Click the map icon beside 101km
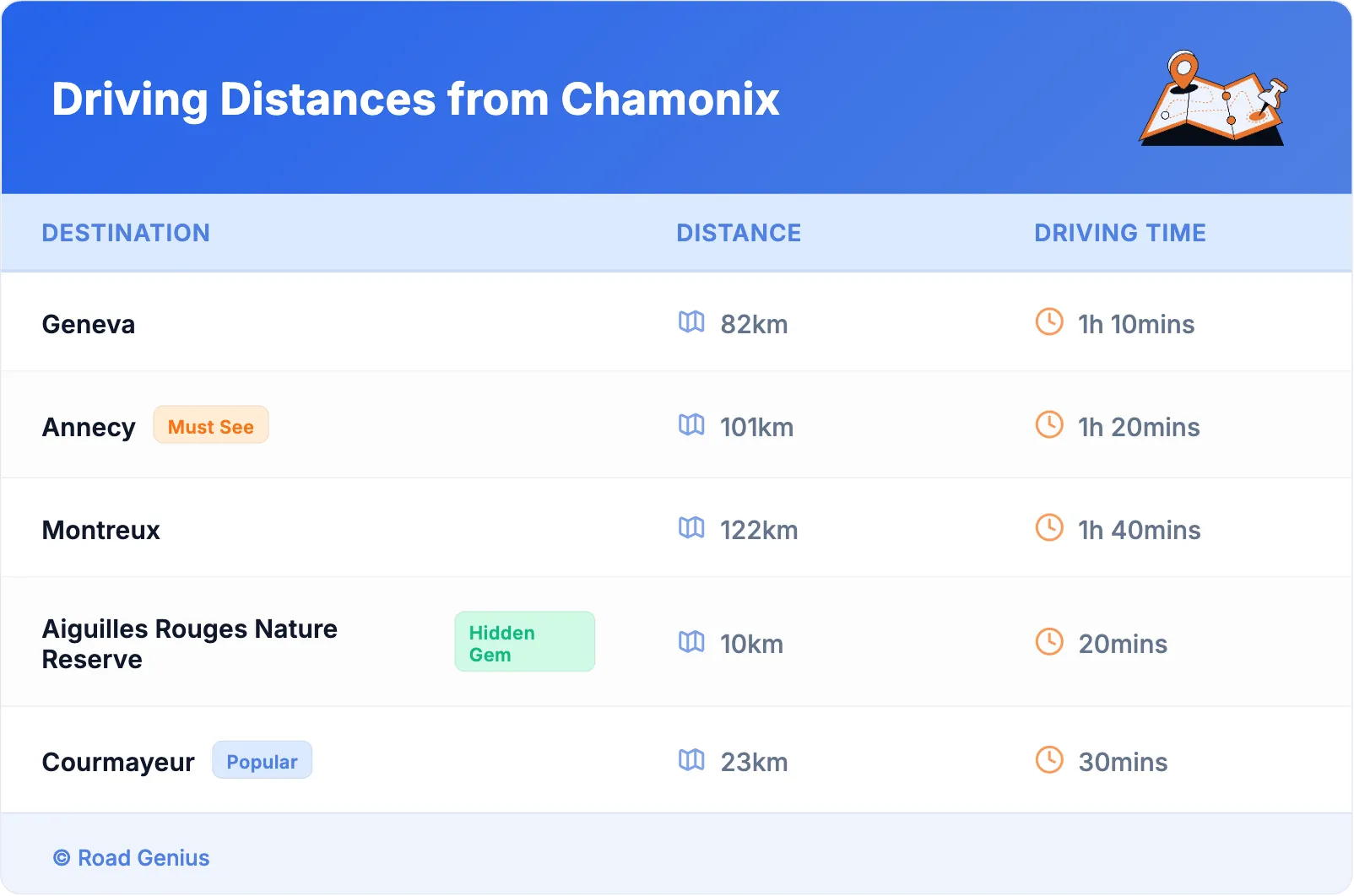This screenshot has height=896, width=1354. pos(691,425)
